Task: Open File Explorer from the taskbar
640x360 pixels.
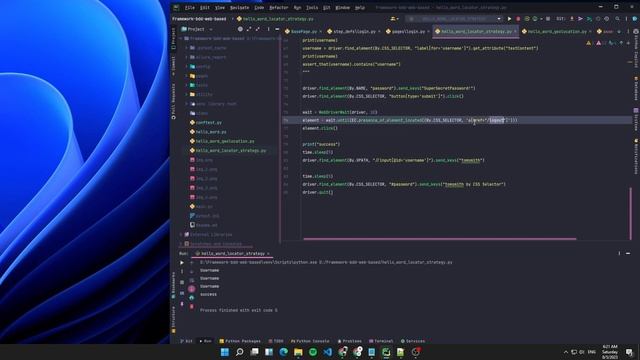Action: [x=298, y=352]
